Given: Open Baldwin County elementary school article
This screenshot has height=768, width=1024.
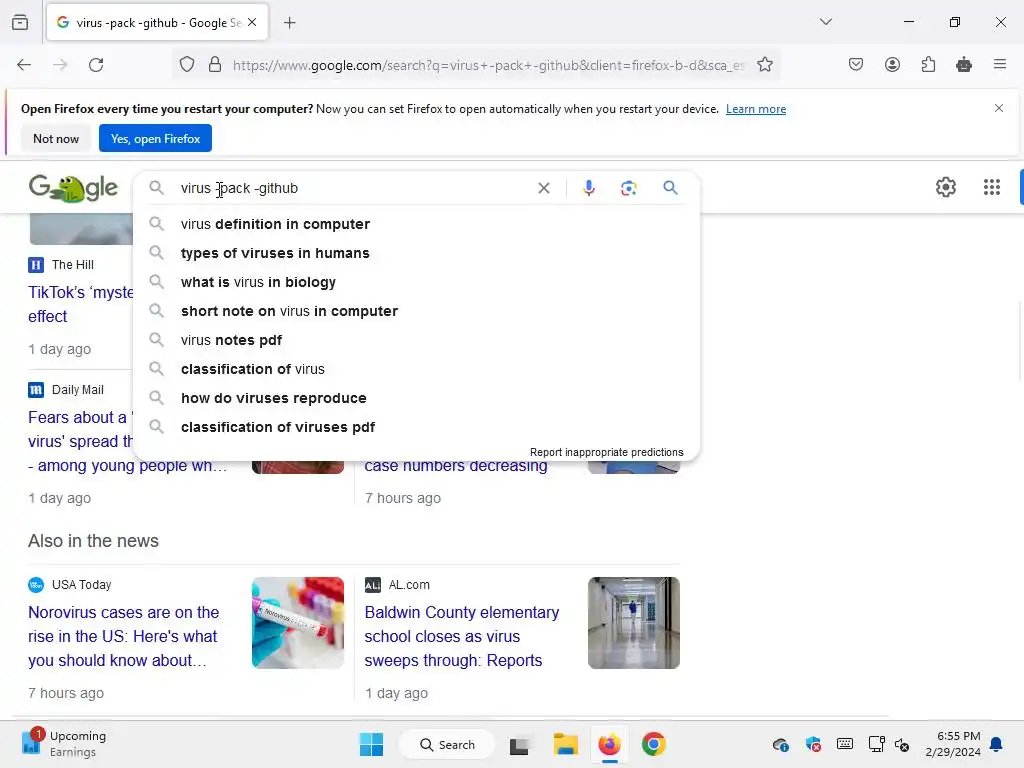Looking at the screenshot, I should pos(462,636).
